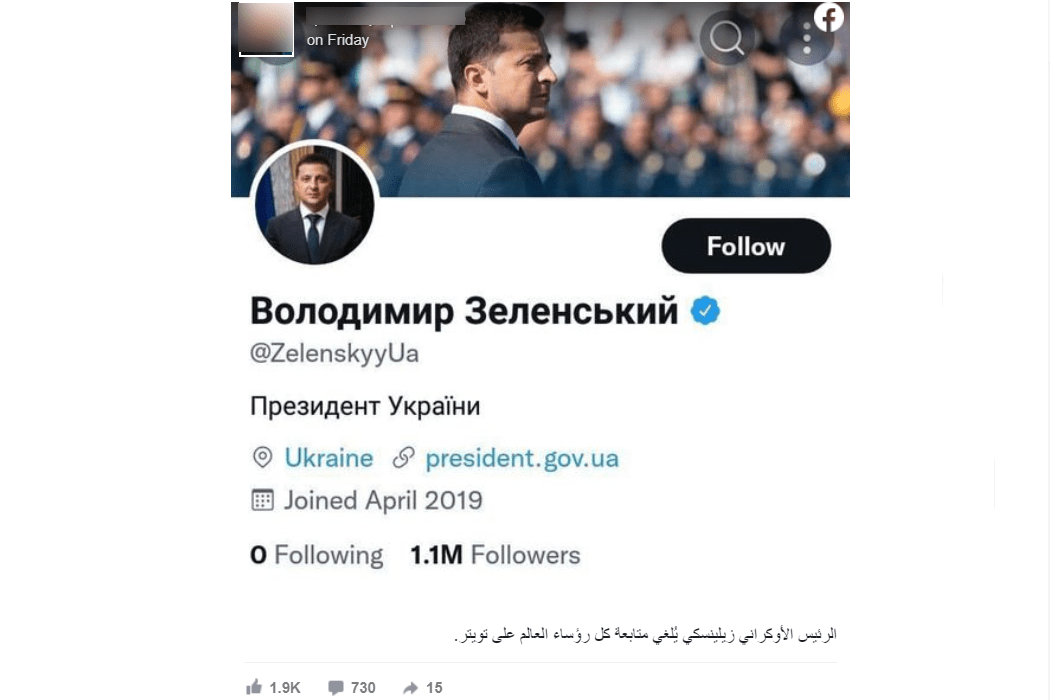View the 1.1M Followers list
Screen dimensions: 1050x700
(x=495, y=555)
